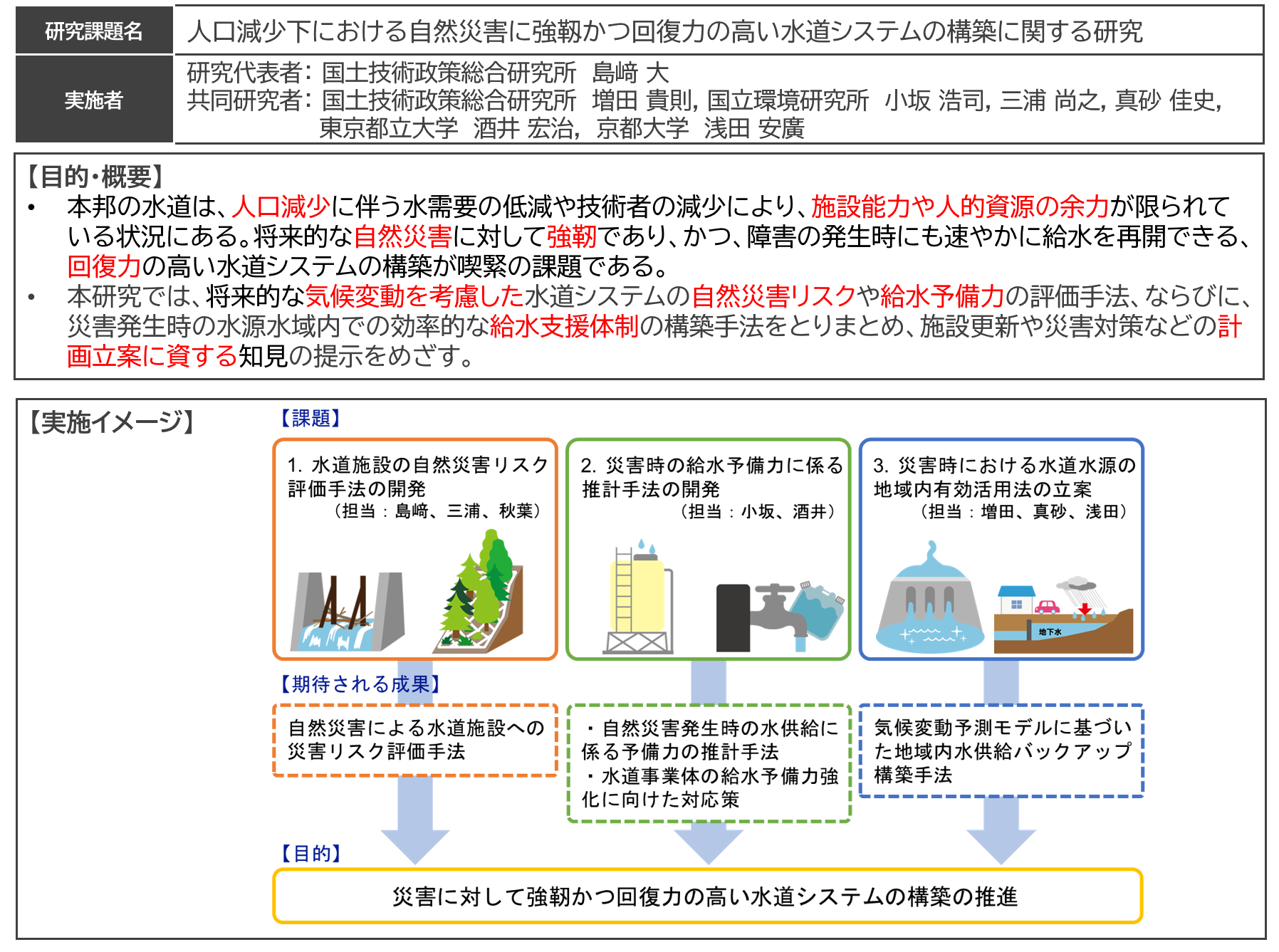Click blue dashed box 気候変動予測モデル text
The image size is (1279, 952).
(1001, 750)
